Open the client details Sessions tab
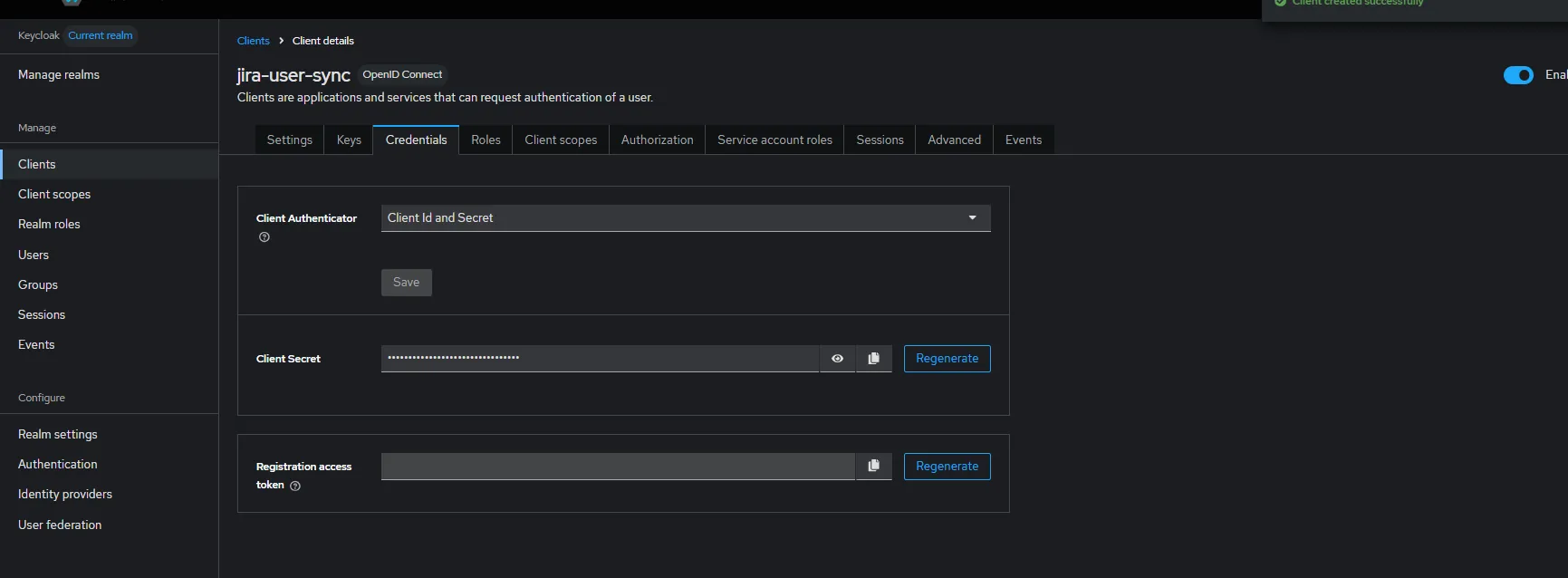This screenshot has height=578, width=1568. point(880,140)
